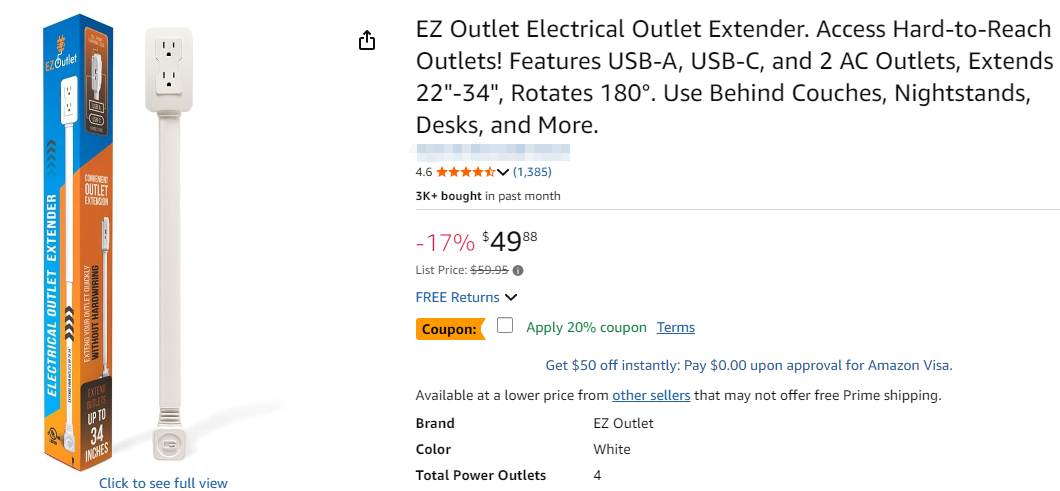Open the coupon Terms link
Screen dimensions: 1060x491
675,328
